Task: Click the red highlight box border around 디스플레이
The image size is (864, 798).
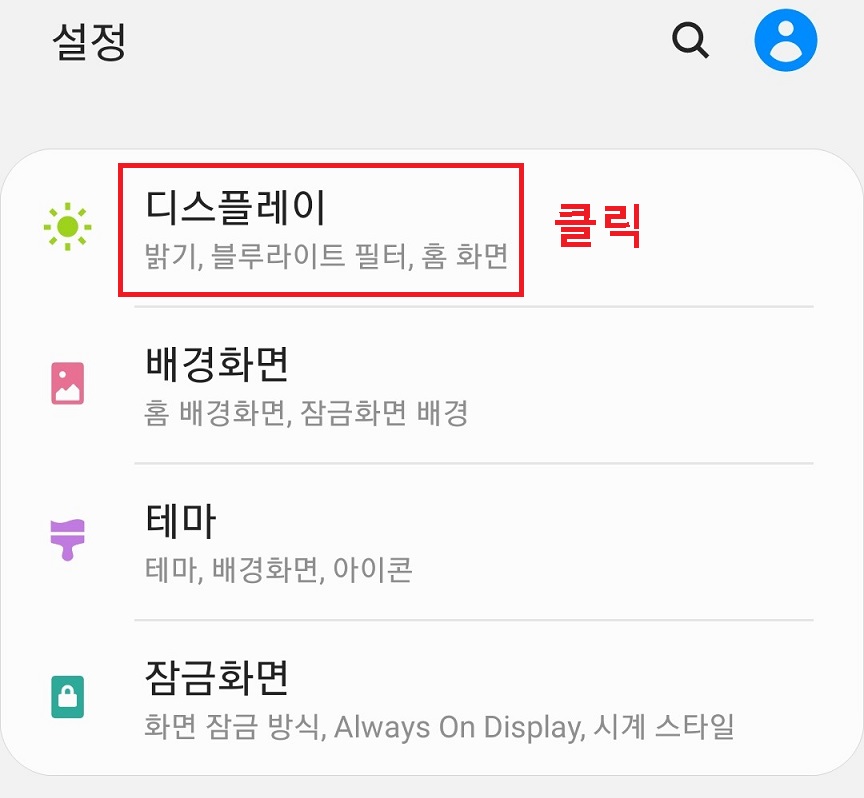Action: 321,165
